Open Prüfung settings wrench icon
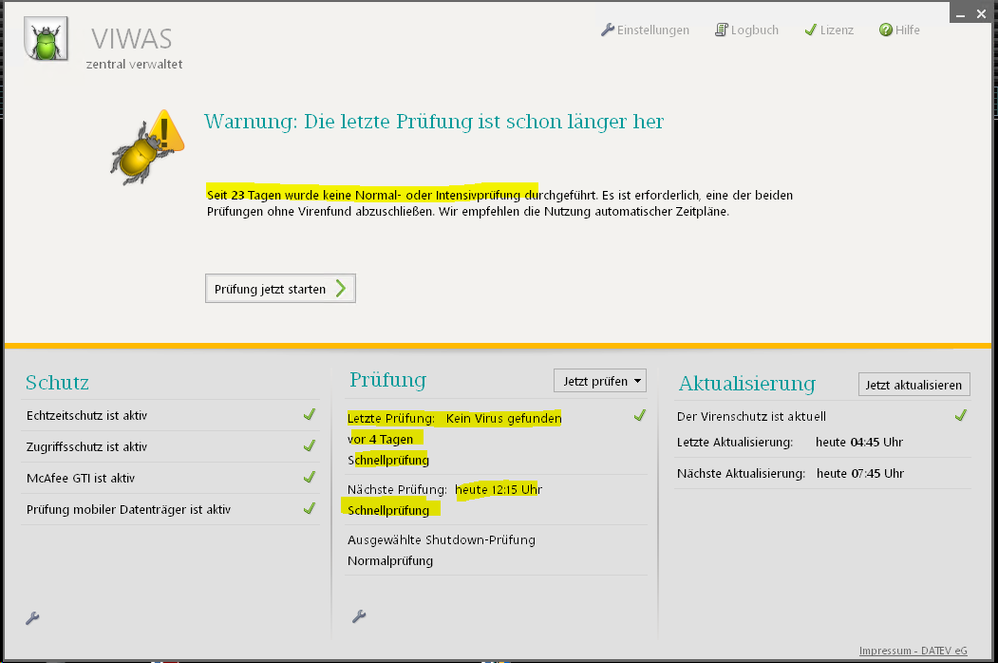The width and height of the screenshot is (998, 663). [x=359, y=617]
